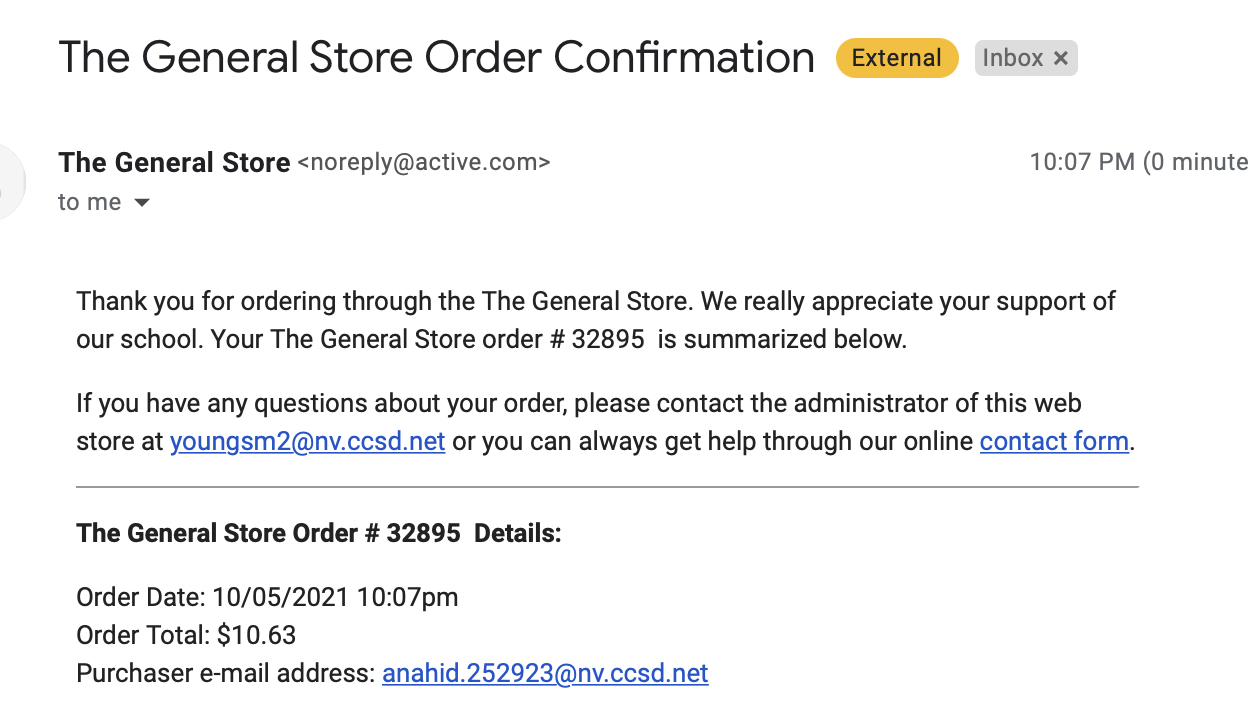Click the "If you have any questions" sentence
Viewport: 1248px width, 722px height.
point(578,404)
